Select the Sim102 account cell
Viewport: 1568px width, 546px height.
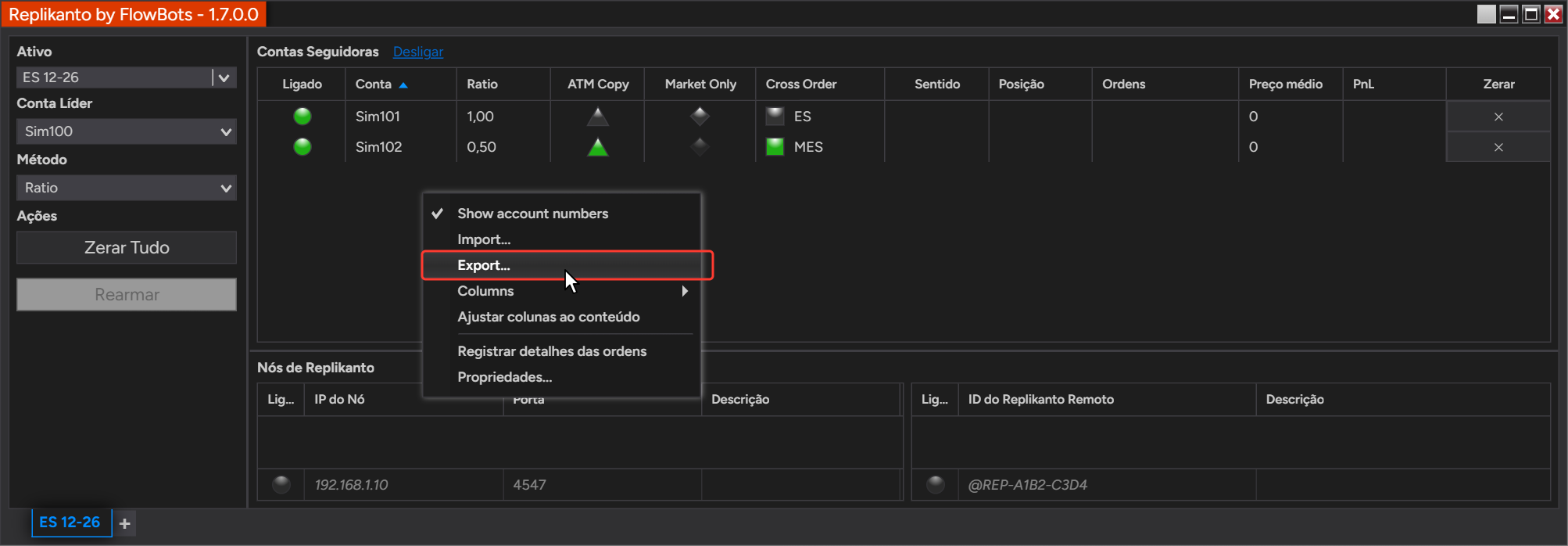click(x=400, y=147)
